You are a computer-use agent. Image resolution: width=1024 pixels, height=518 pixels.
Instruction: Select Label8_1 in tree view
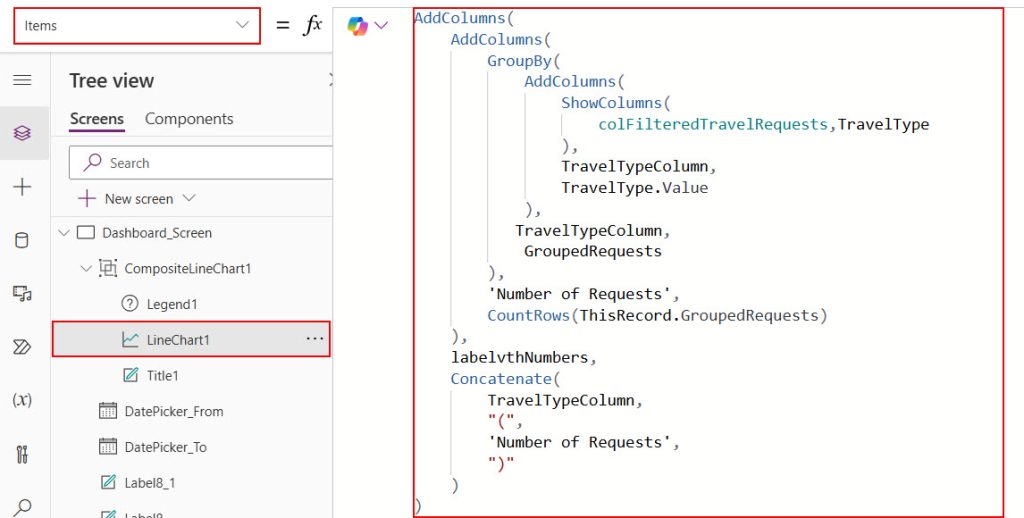coord(150,483)
